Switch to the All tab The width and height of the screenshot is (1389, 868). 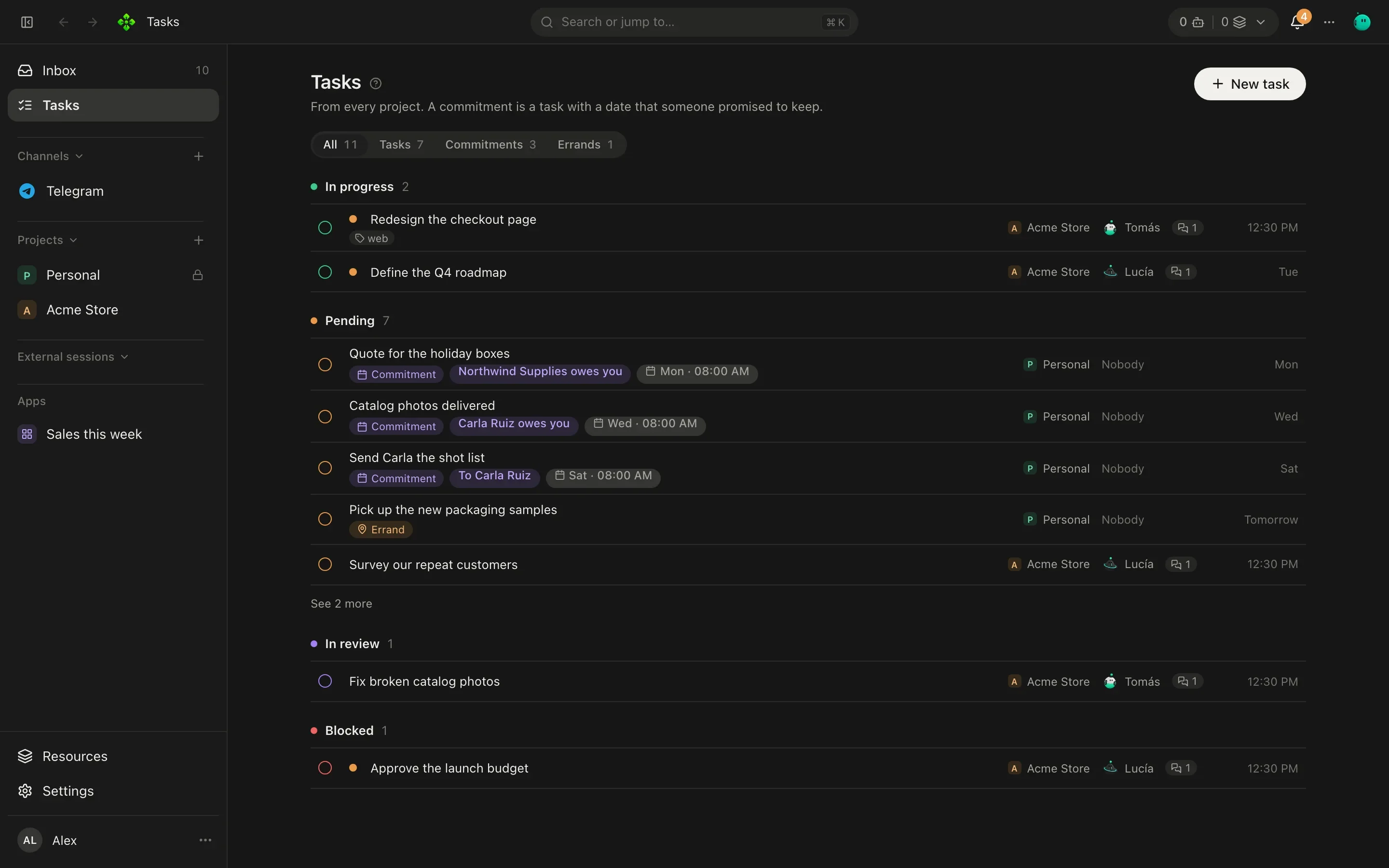[340, 145]
